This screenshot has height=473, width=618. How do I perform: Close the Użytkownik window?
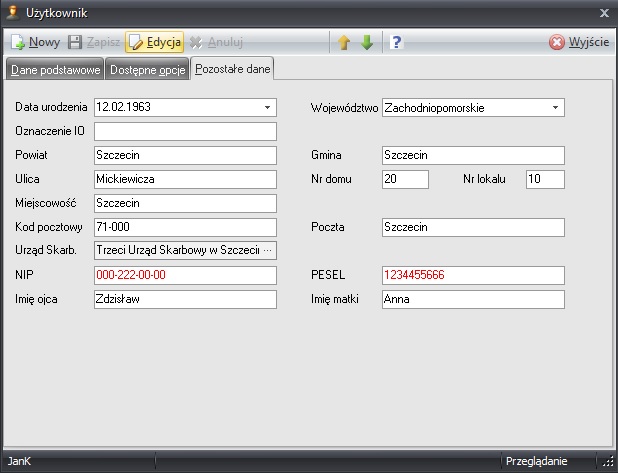pyautogui.click(x=604, y=13)
